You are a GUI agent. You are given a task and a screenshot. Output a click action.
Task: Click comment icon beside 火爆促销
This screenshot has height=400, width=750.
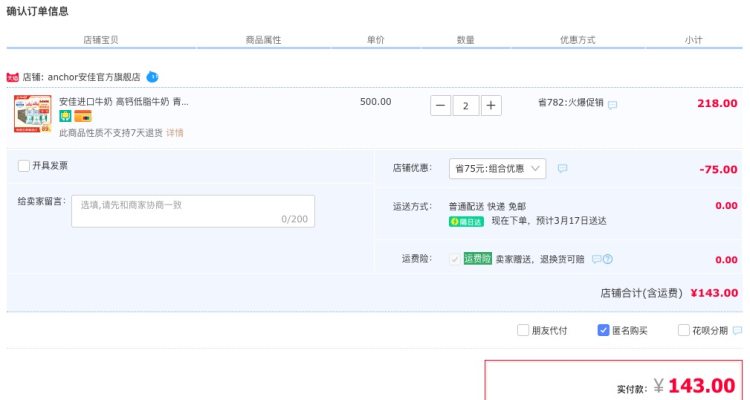[612, 105]
